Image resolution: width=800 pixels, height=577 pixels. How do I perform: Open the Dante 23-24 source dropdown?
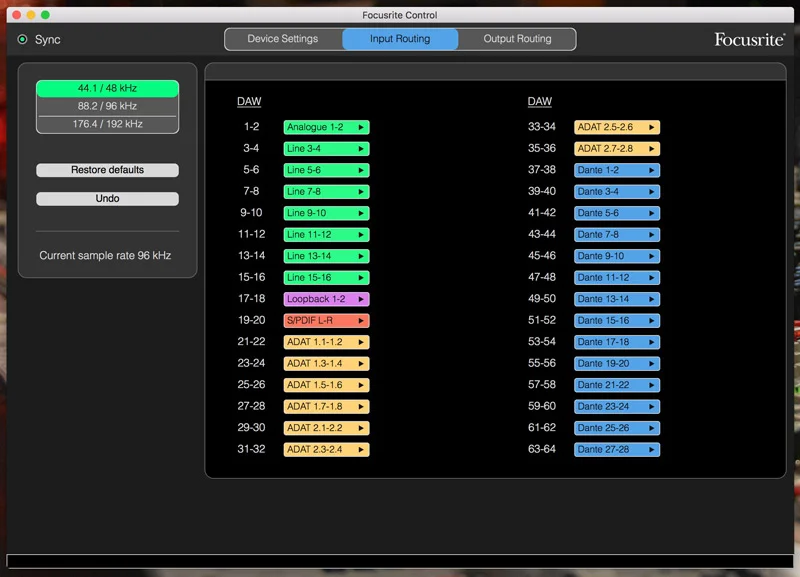pos(617,407)
